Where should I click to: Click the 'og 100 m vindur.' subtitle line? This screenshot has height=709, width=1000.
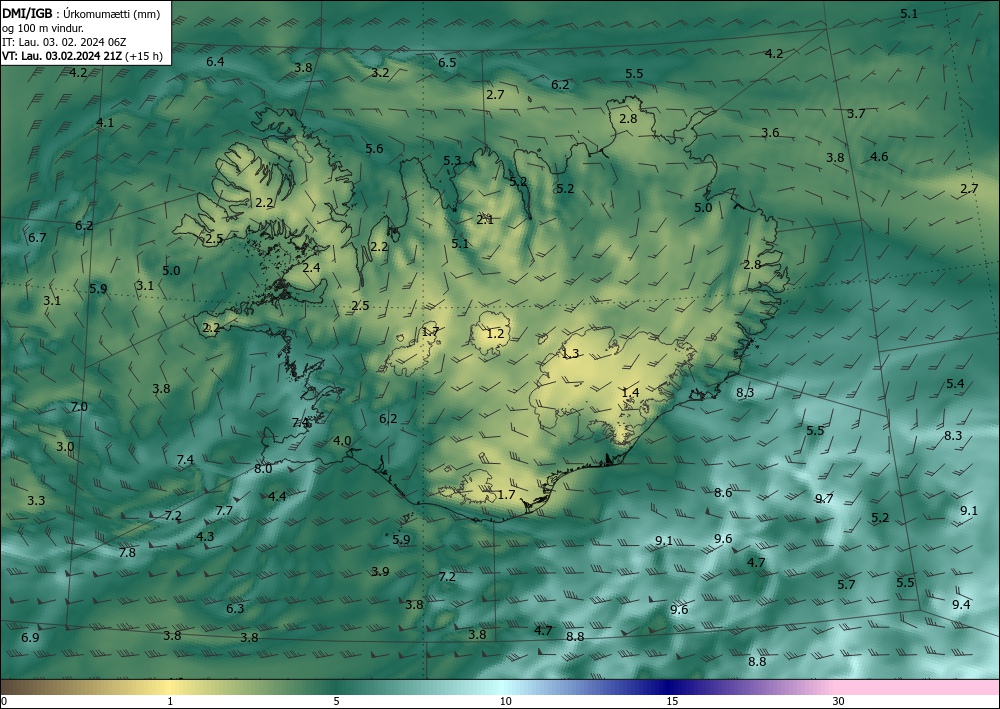click(43, 28)
